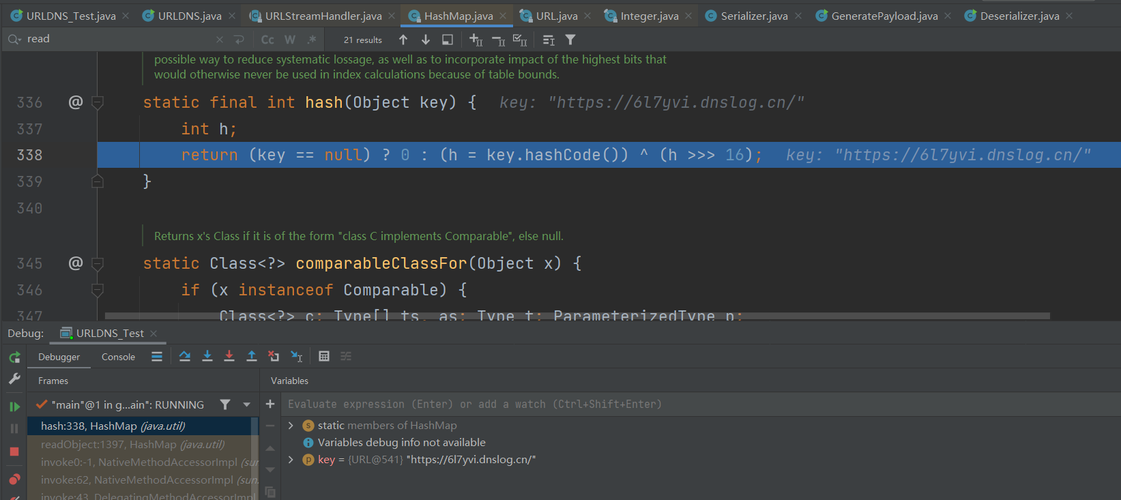
Task: Click the Trace Current Stream Chain icon
Action: pyautogui.click(x=345, y=356)
